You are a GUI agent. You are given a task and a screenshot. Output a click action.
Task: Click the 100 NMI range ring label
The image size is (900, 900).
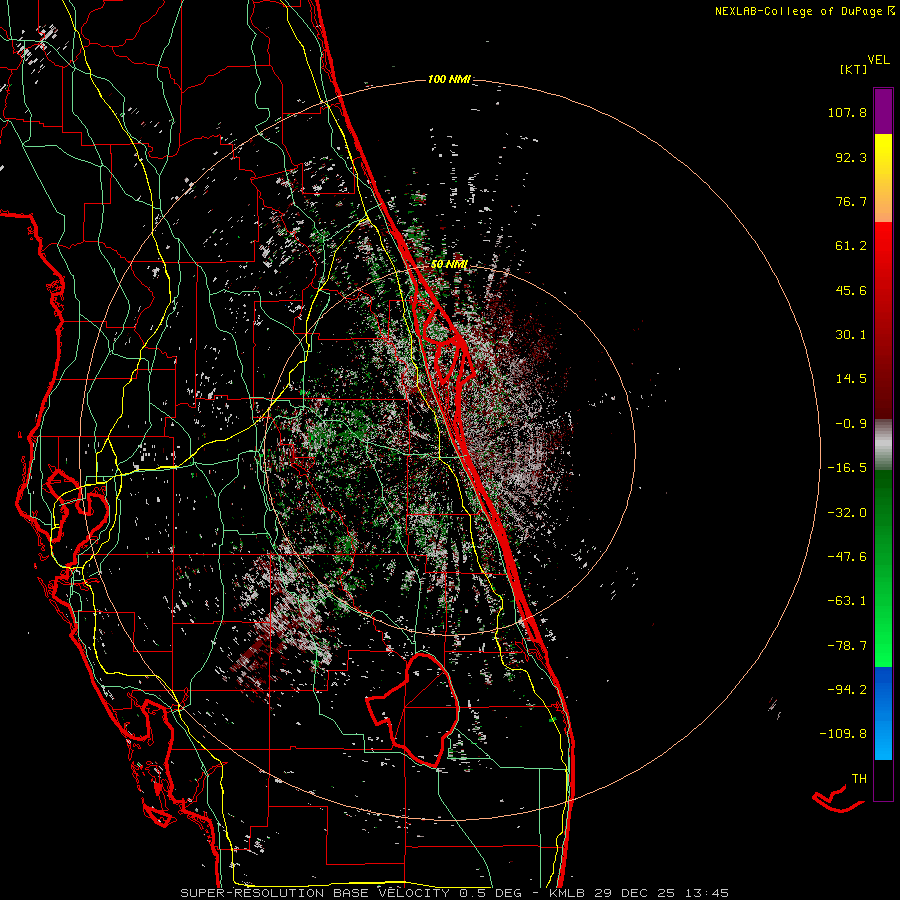(449, 79)
